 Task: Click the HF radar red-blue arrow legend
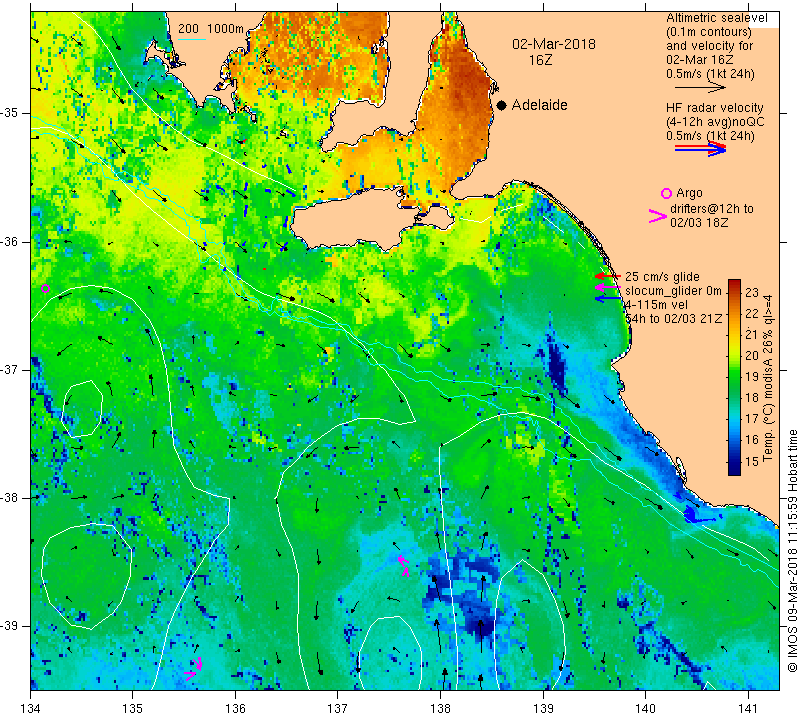700,148
